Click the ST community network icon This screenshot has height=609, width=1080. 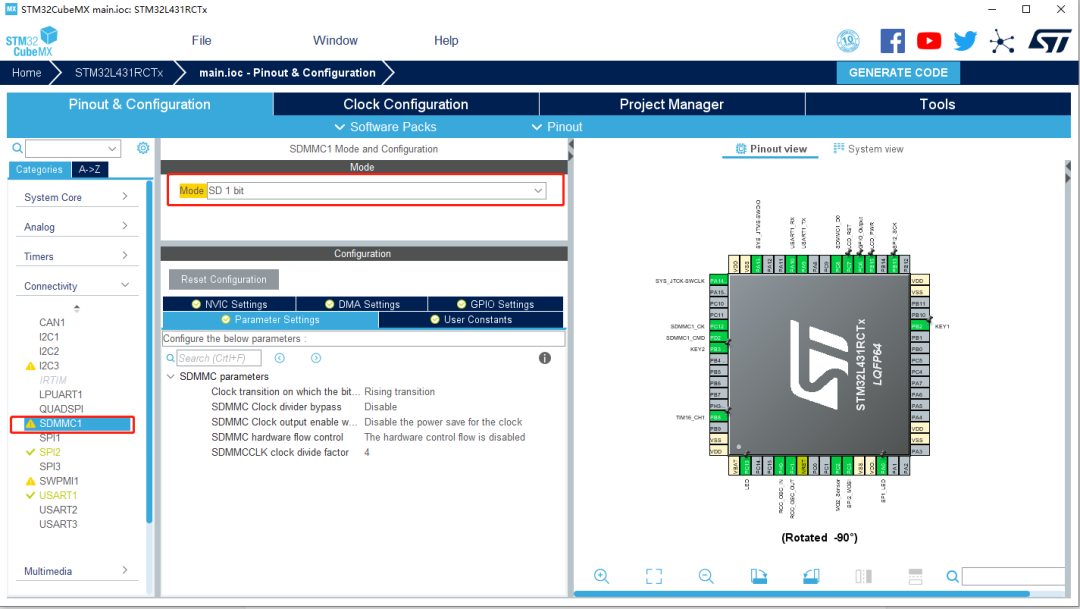tap(1001, 41)
